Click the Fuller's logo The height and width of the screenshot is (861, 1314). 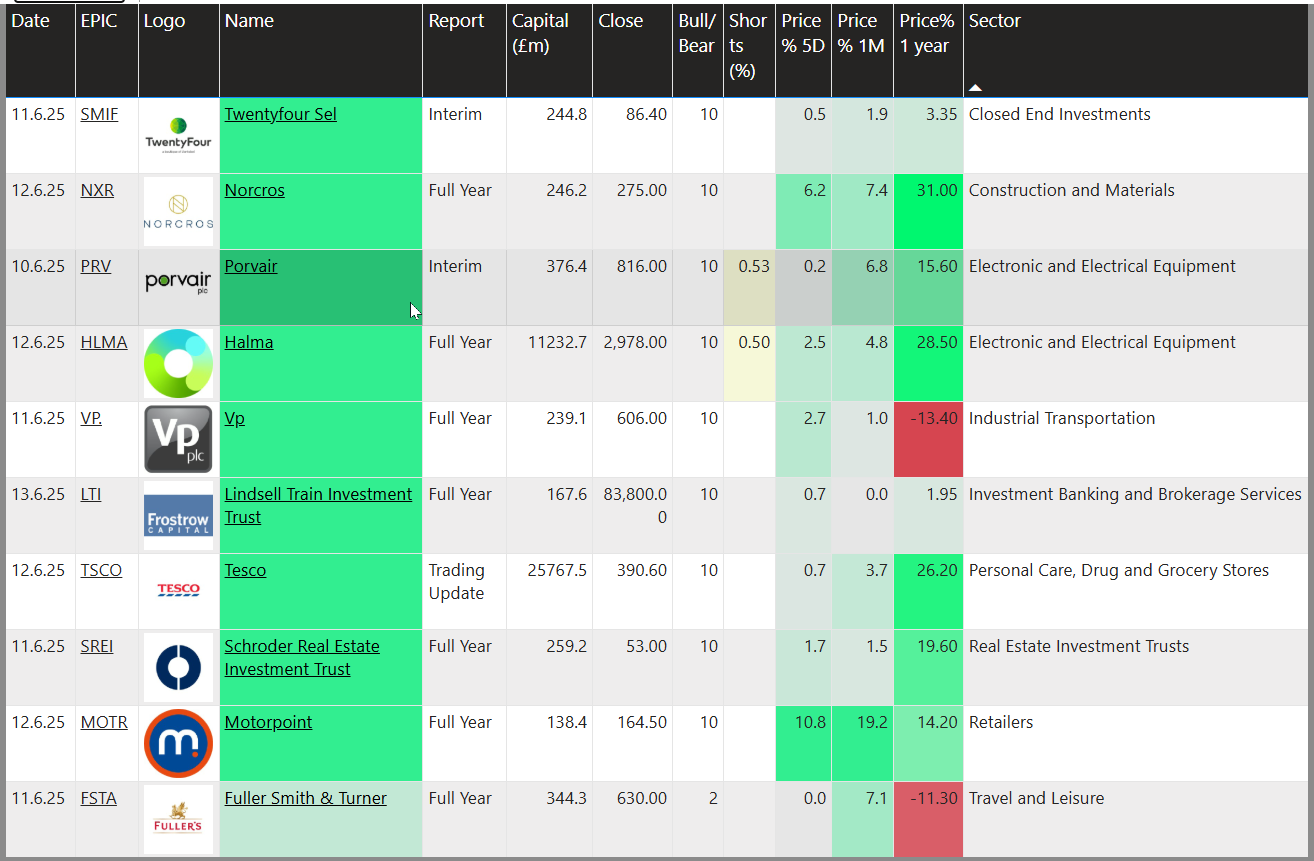coord(178,818)
